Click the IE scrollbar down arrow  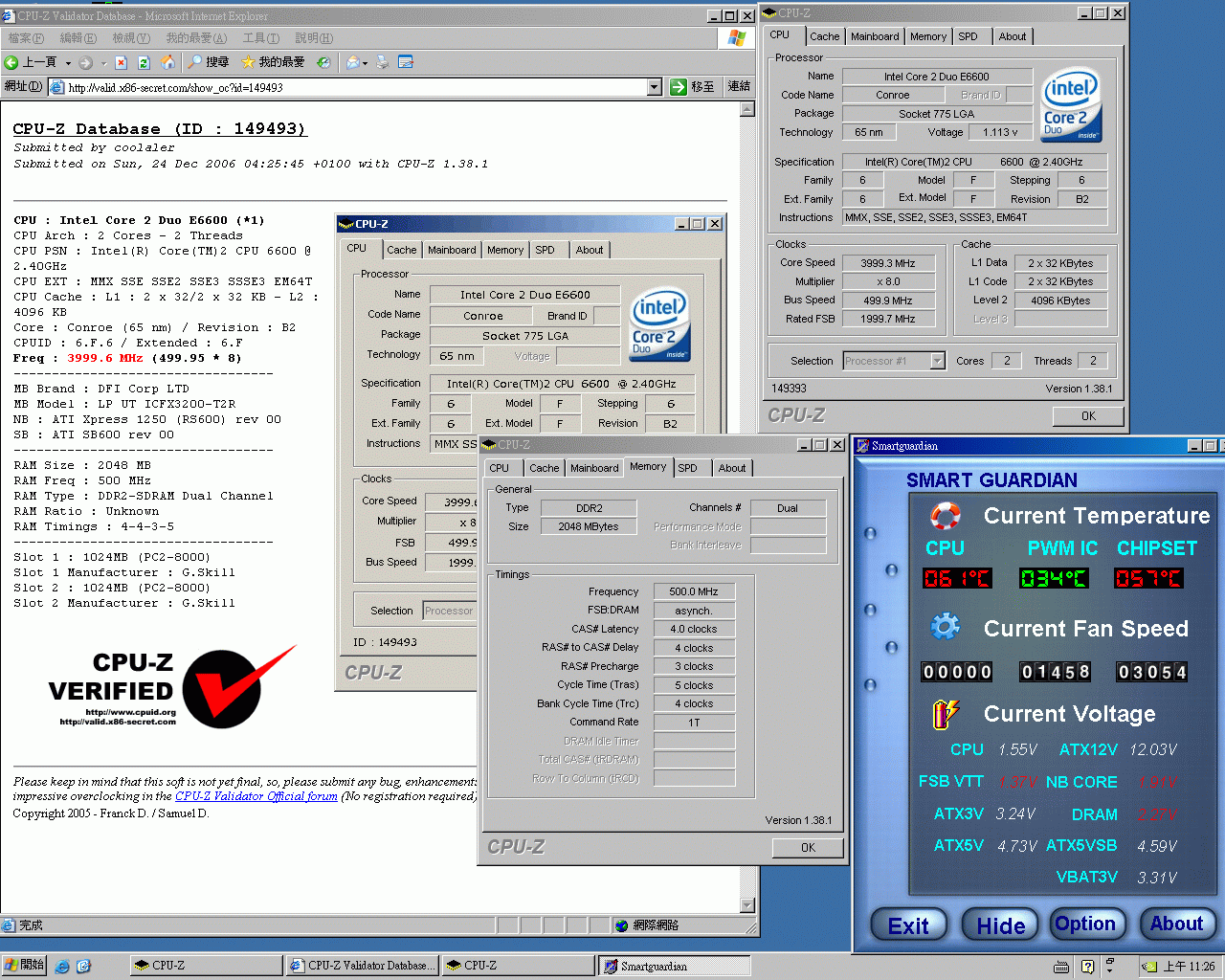[x=748, y=905]
